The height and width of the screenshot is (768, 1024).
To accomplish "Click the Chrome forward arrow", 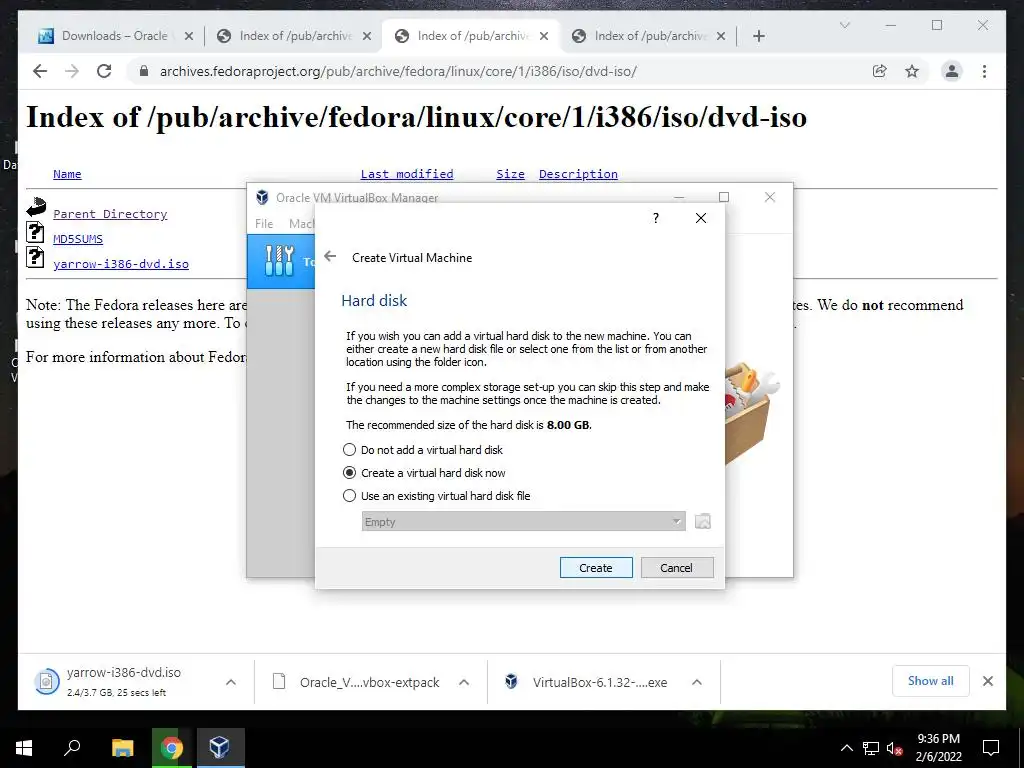I will (x=72, y=71).
